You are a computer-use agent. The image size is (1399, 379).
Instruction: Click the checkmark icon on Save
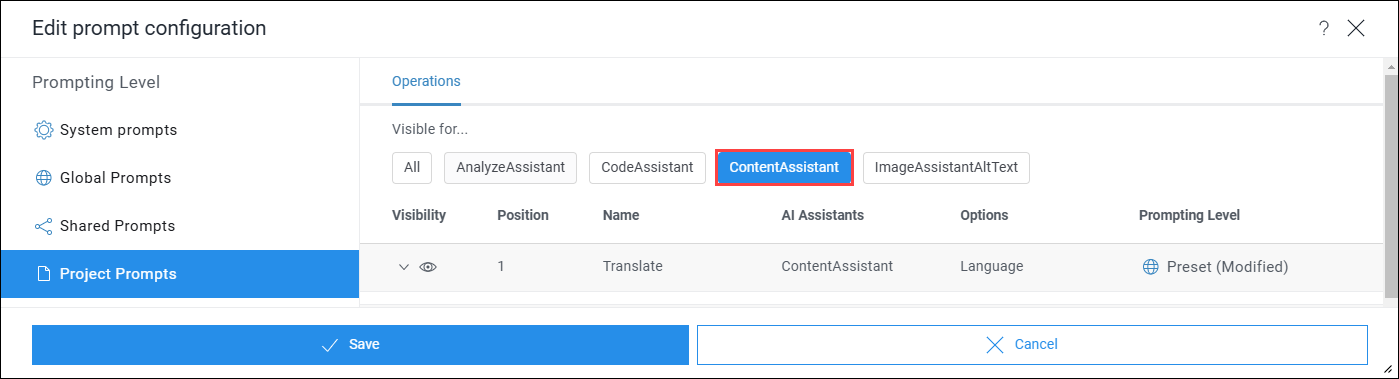(x=331, y=345)
